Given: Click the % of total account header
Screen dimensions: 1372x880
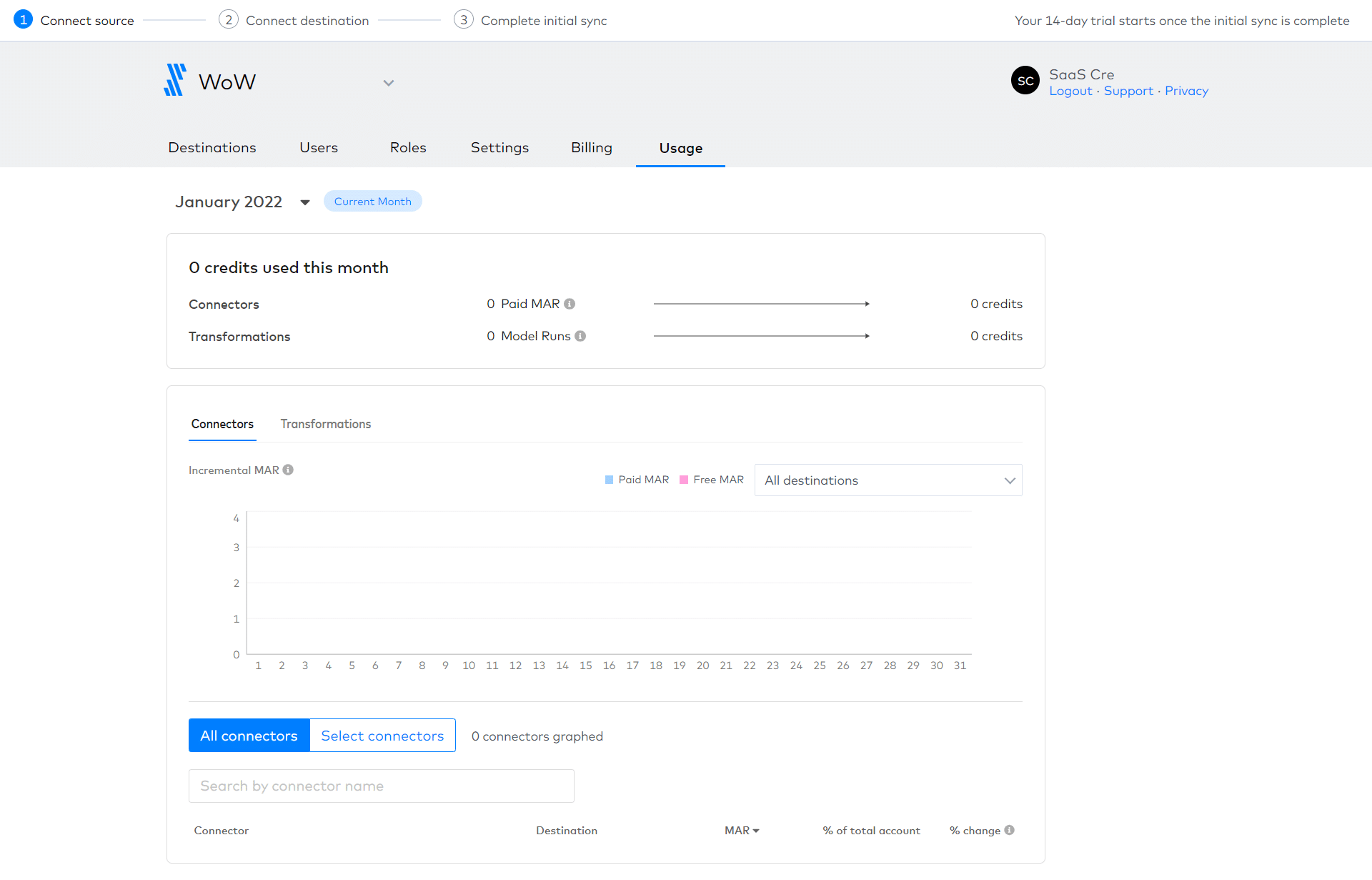Looking at the screenshot, I should pos(871,831).
